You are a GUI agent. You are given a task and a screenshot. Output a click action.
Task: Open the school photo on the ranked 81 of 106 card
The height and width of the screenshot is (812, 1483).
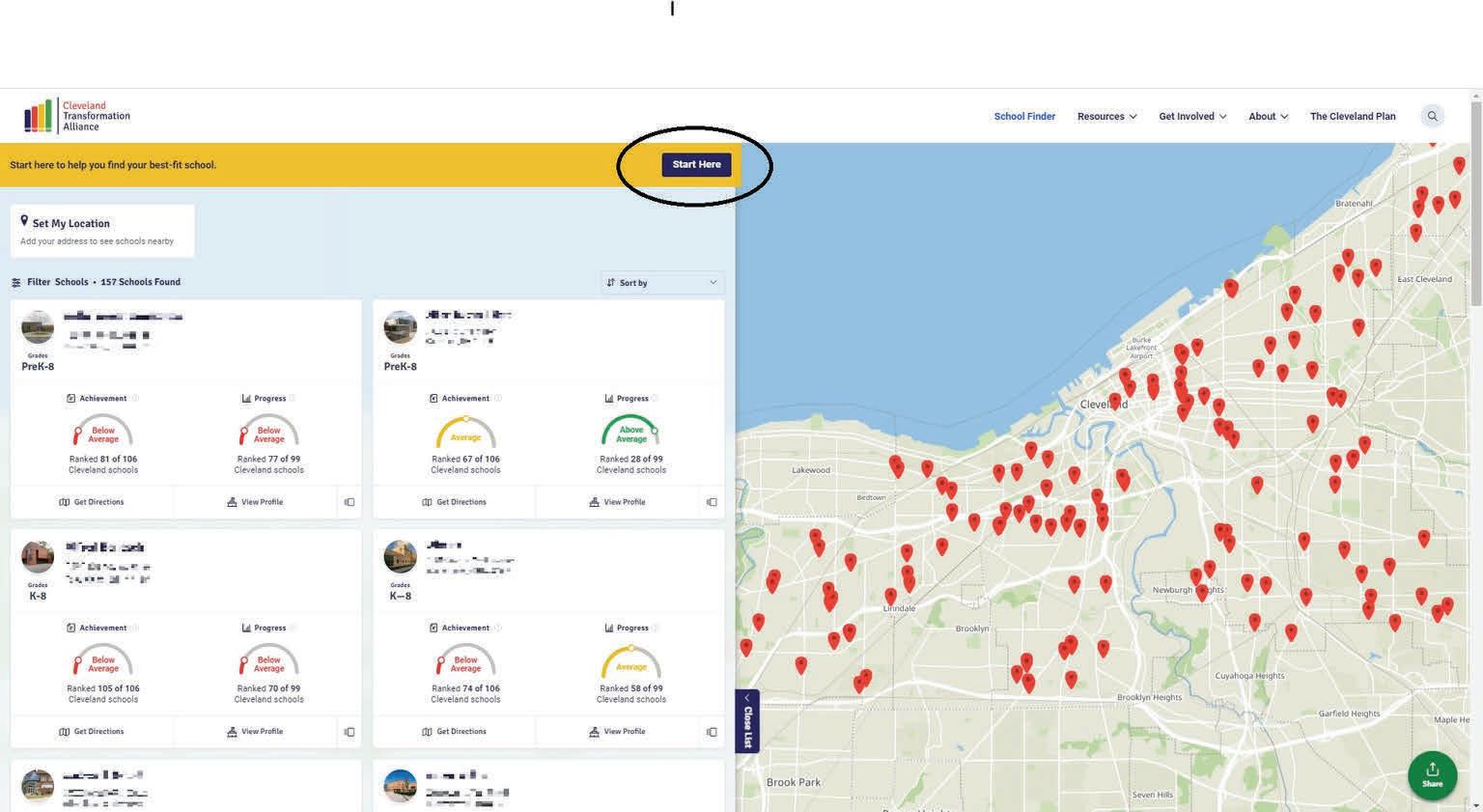pos(38,327)
